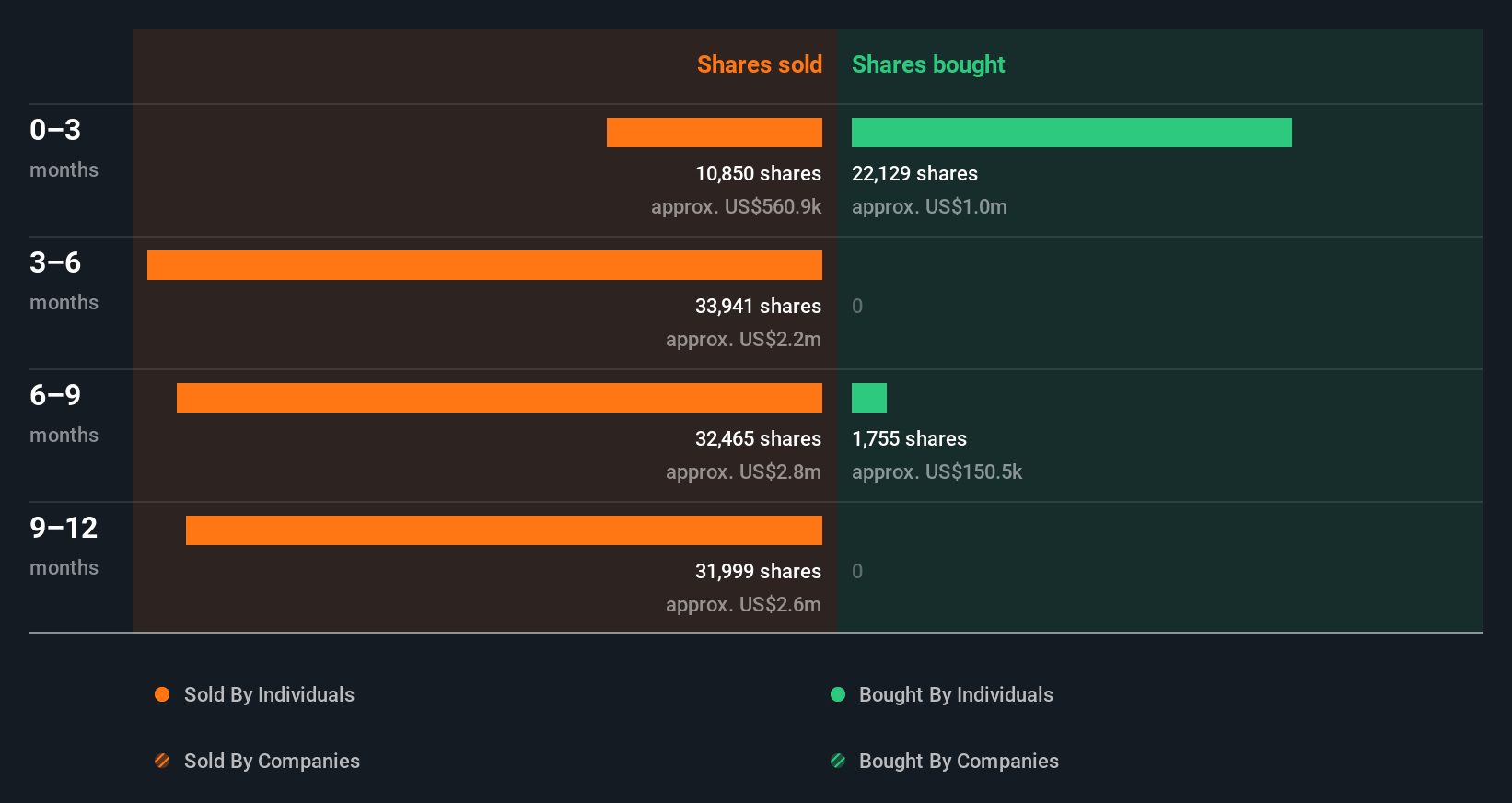This screenshot has width=1512, height=803.
Task: Select the Bought By Companies legend label
Action: [959, 762]
